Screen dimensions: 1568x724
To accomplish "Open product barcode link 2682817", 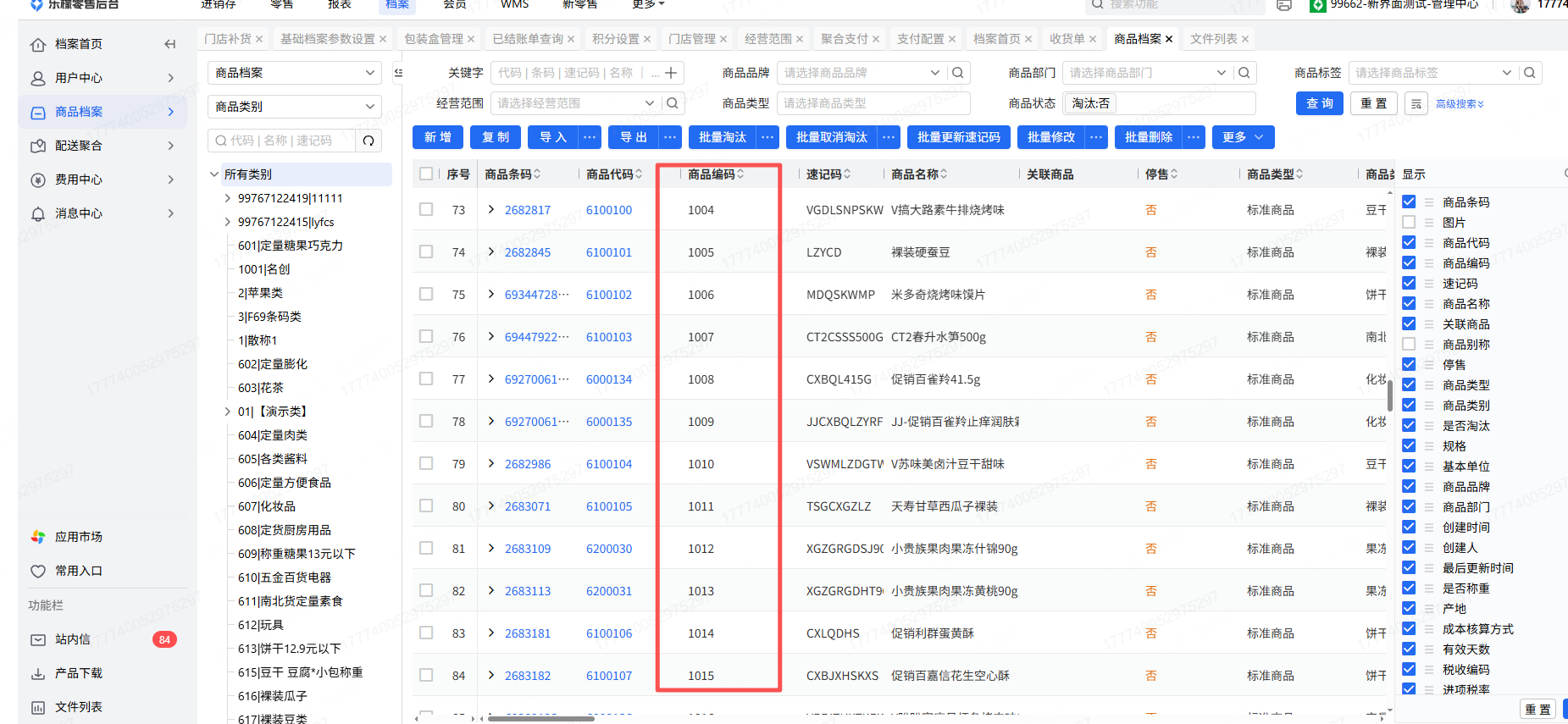I will click(x=528, y=210).
